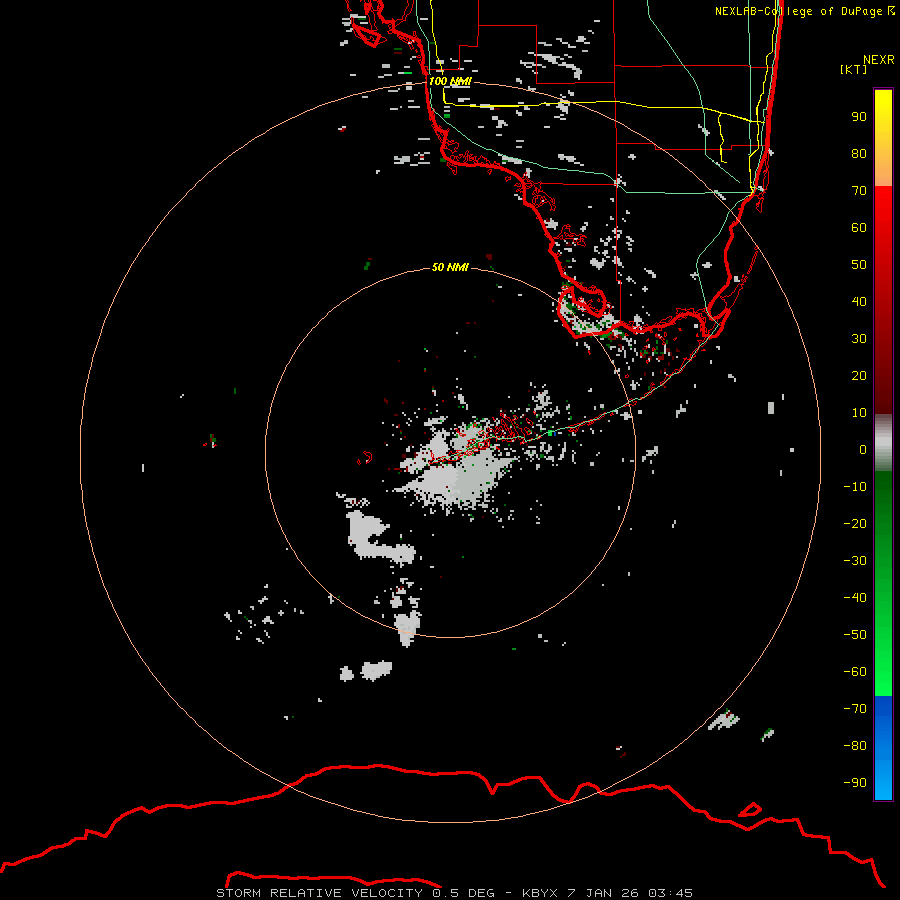Select the gray zero-velocity segment of color bar
This screenshot has width=900, height=900.
tap(883, 442)
